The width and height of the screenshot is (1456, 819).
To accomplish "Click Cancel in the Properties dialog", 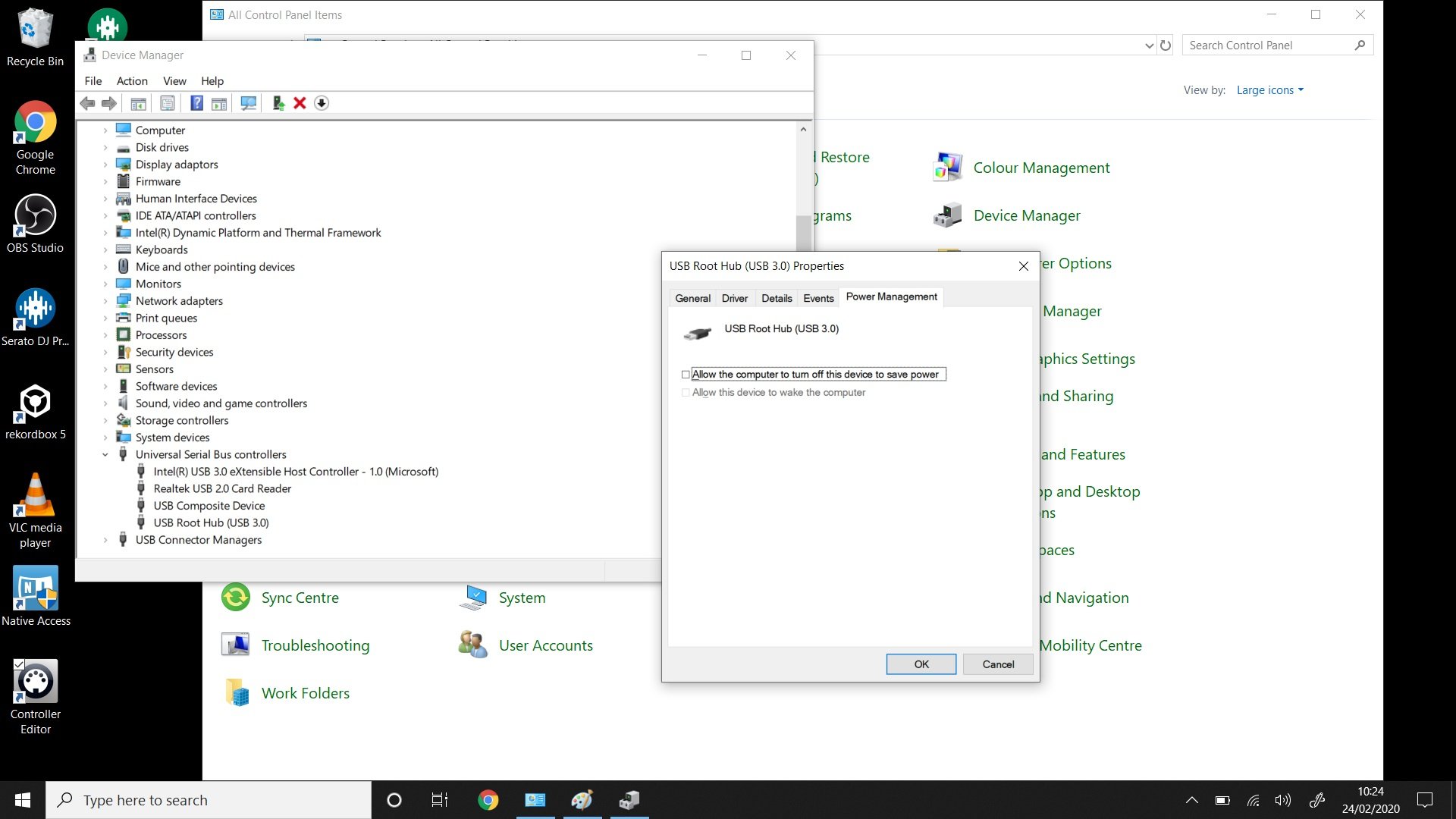I will coord(998,664).
